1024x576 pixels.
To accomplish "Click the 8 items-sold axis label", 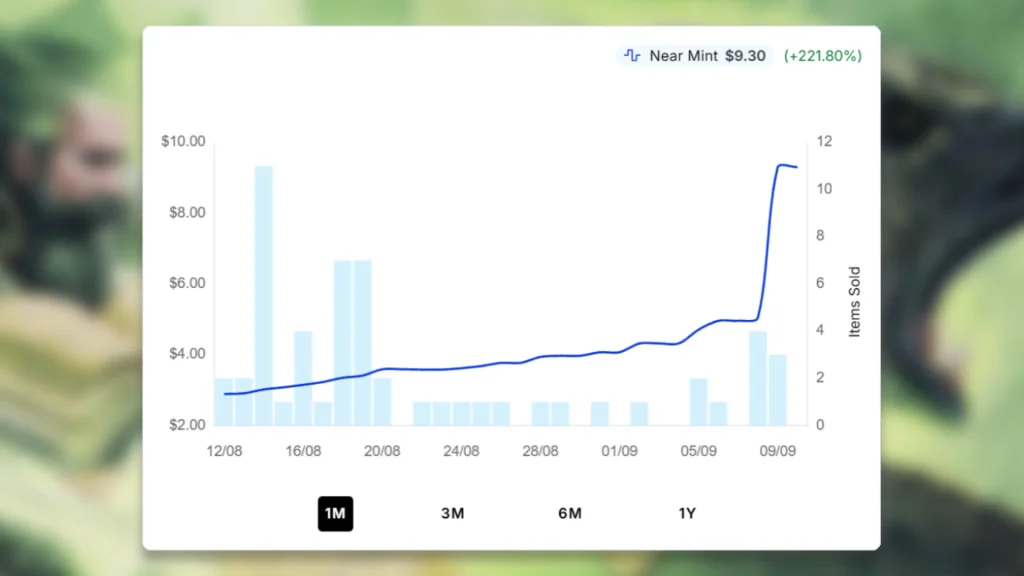I will [820, 236].
